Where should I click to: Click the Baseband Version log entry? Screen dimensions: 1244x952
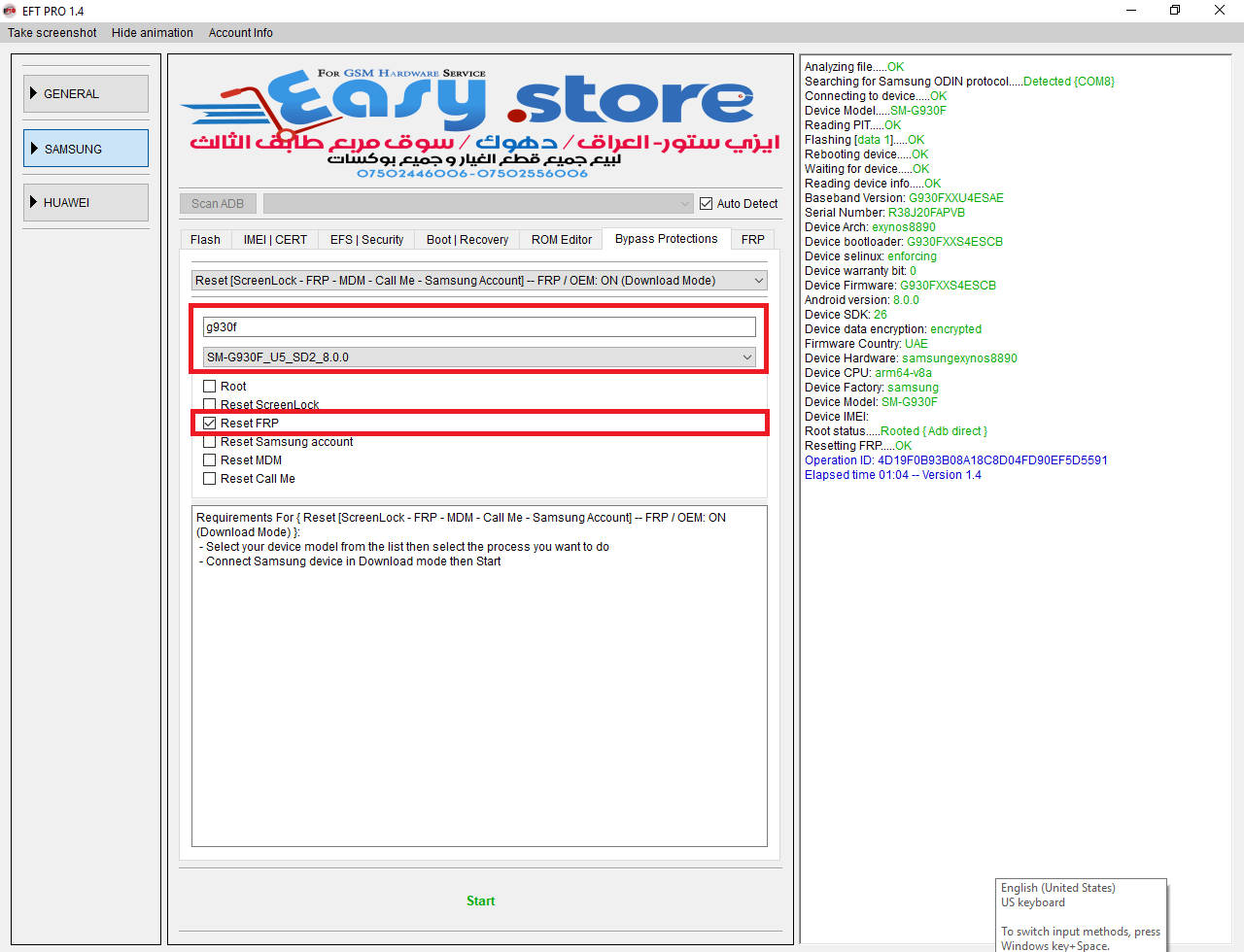(904, 198)
